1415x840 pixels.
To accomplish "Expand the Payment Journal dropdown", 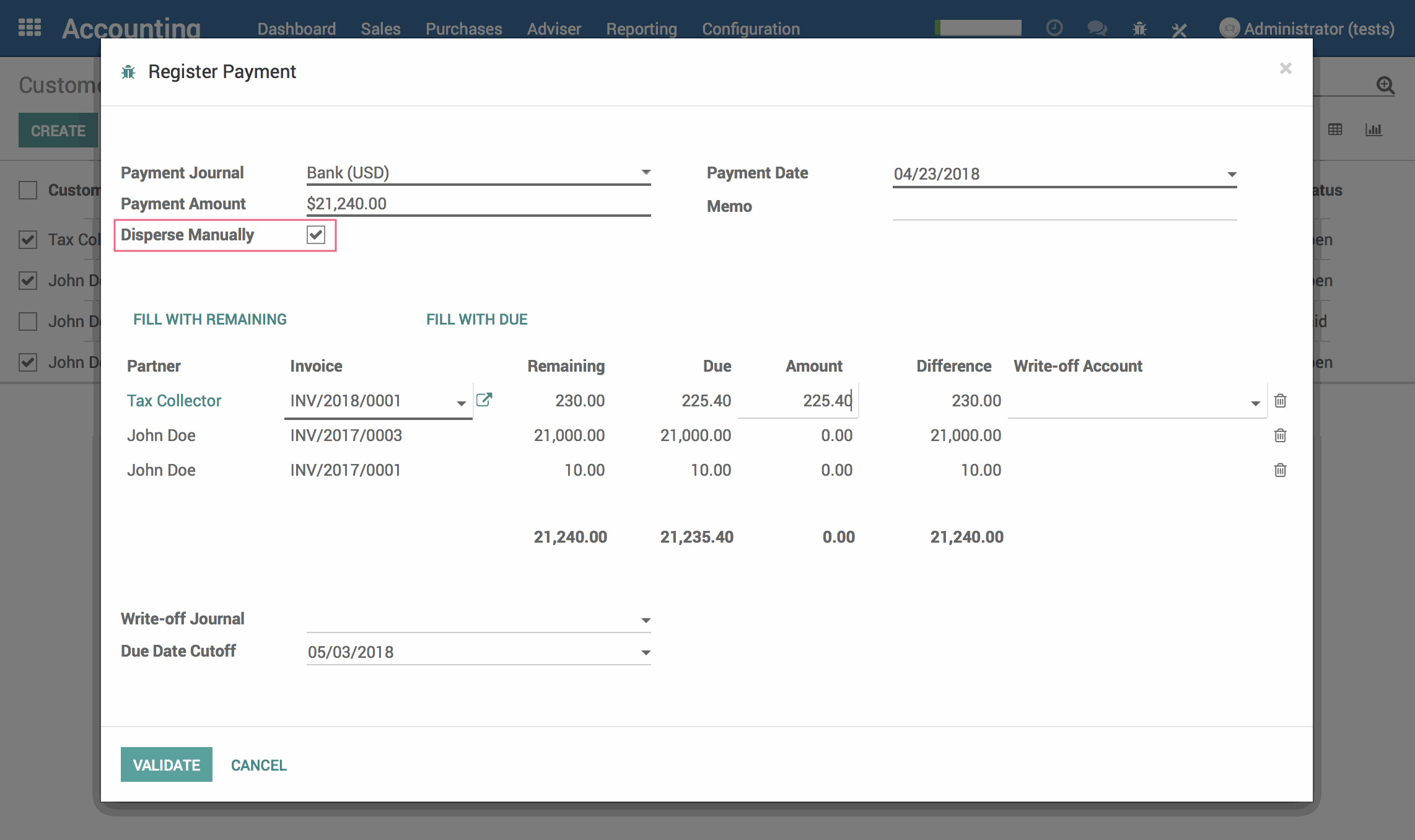I will coord(646,172).
